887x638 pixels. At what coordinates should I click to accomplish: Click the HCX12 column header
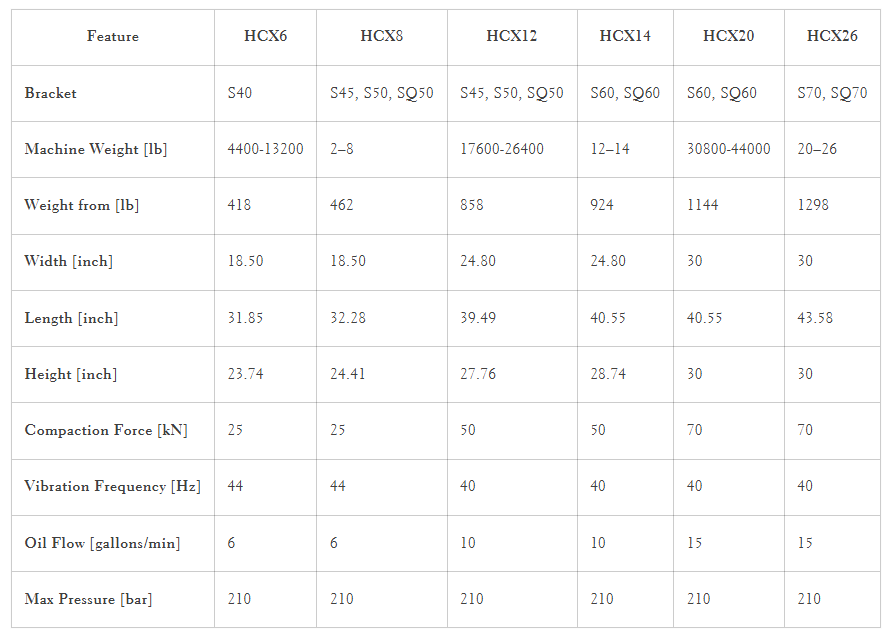click(x=512, y=36)
